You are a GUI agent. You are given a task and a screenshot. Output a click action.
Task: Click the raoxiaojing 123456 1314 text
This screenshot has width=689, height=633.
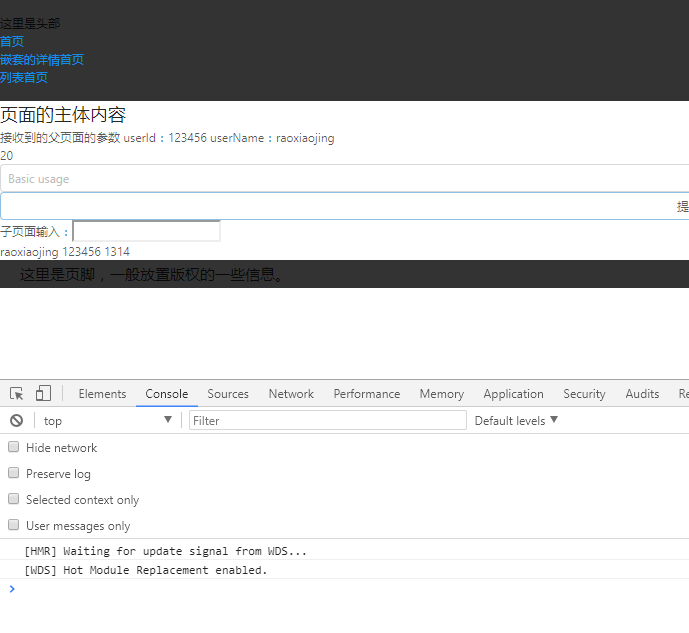(65, 252)
